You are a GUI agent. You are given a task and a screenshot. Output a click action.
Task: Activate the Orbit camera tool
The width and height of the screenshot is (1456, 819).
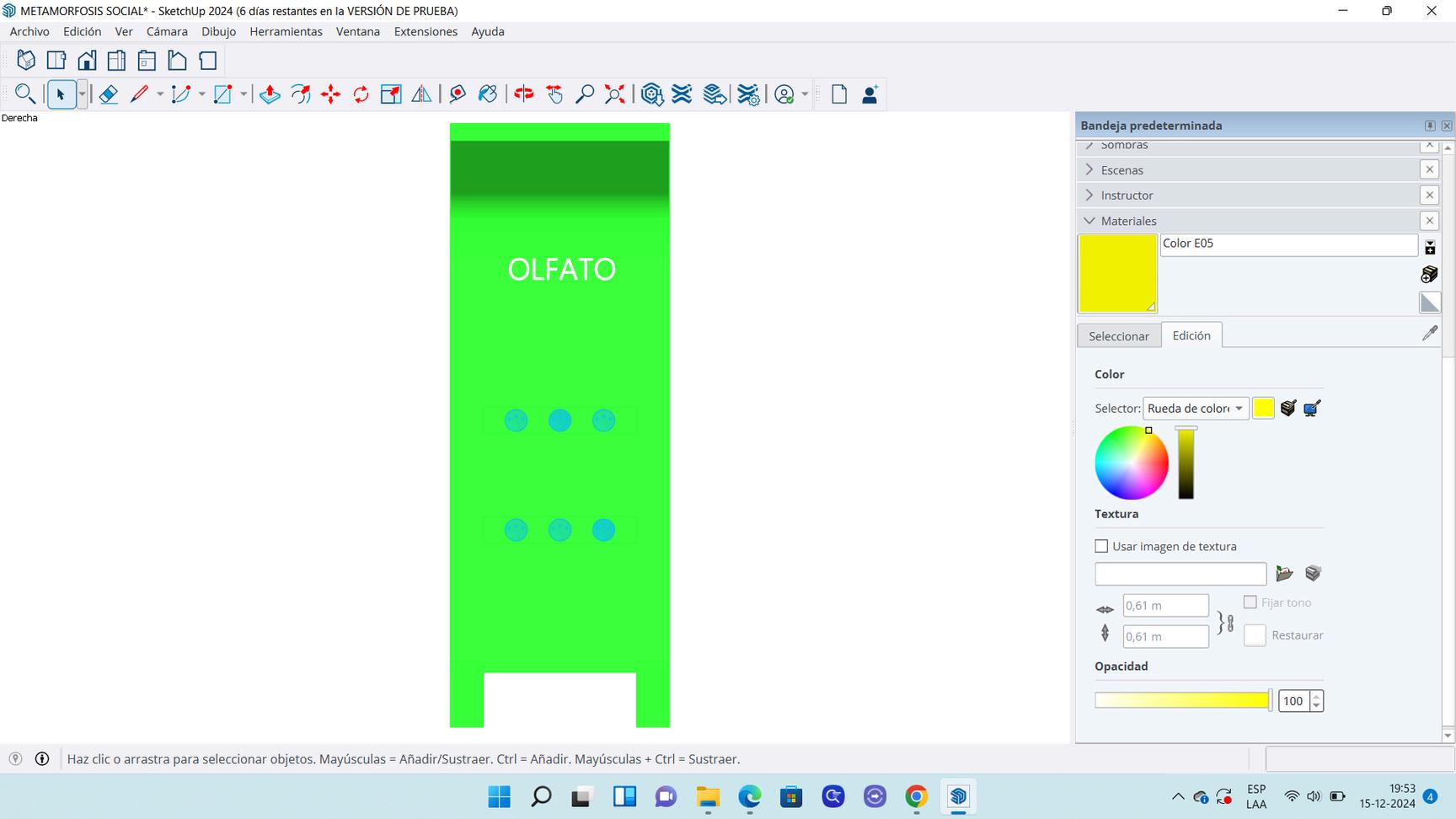pyautogui.click(x=524, y=94)
